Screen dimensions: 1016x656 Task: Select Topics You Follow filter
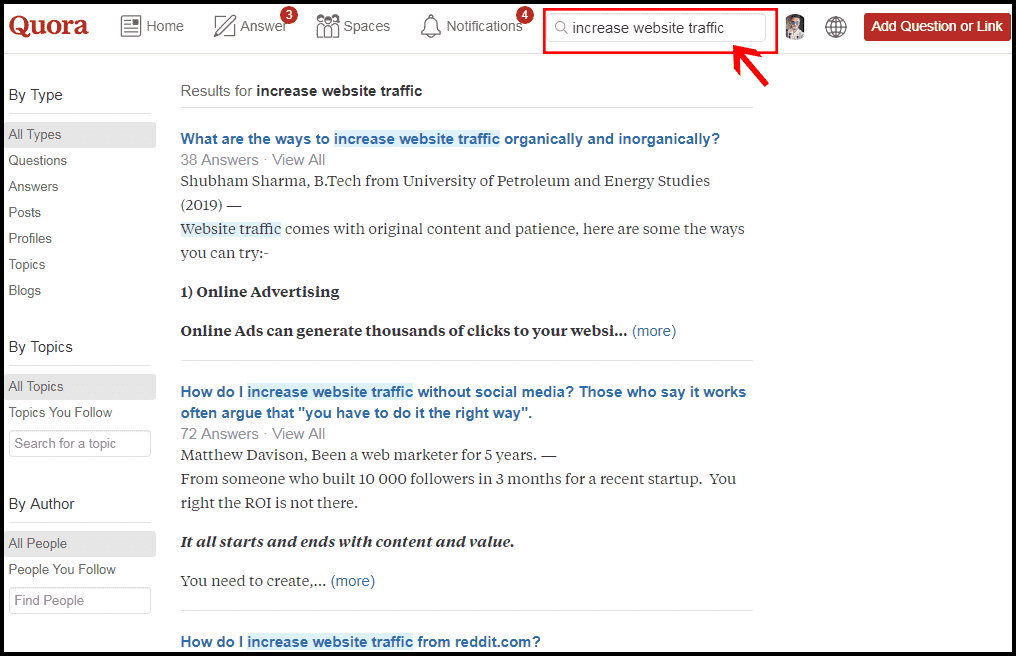tap(60, 413)
